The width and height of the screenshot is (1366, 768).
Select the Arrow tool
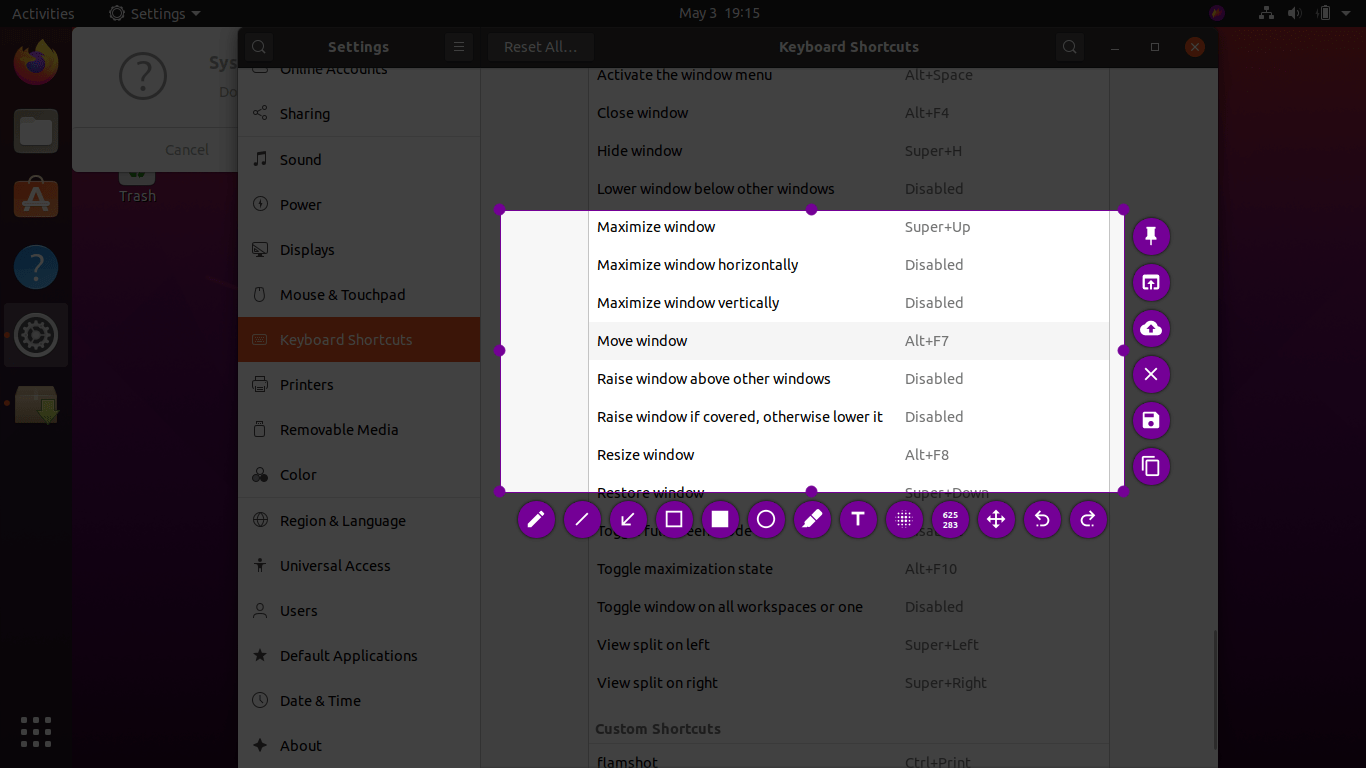628,519
